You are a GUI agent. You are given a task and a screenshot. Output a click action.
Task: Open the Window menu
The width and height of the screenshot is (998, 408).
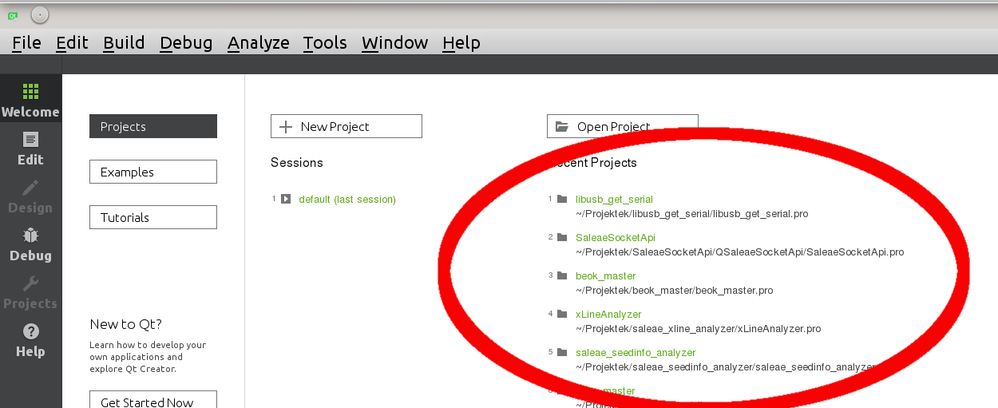[x=395, y=43]
